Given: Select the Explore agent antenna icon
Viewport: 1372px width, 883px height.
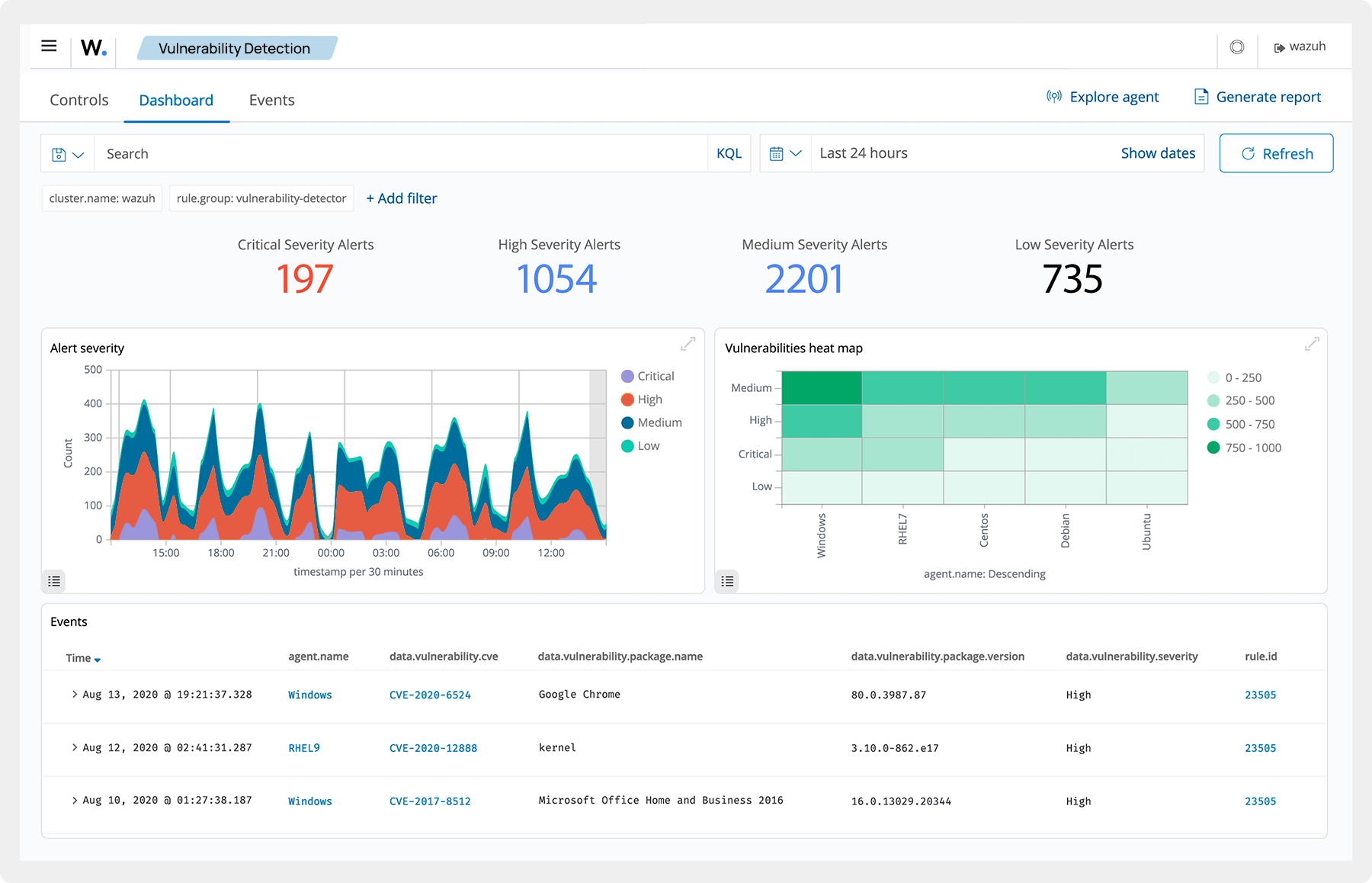Looking at the screenshot, I should click(x=1053, y=96).
